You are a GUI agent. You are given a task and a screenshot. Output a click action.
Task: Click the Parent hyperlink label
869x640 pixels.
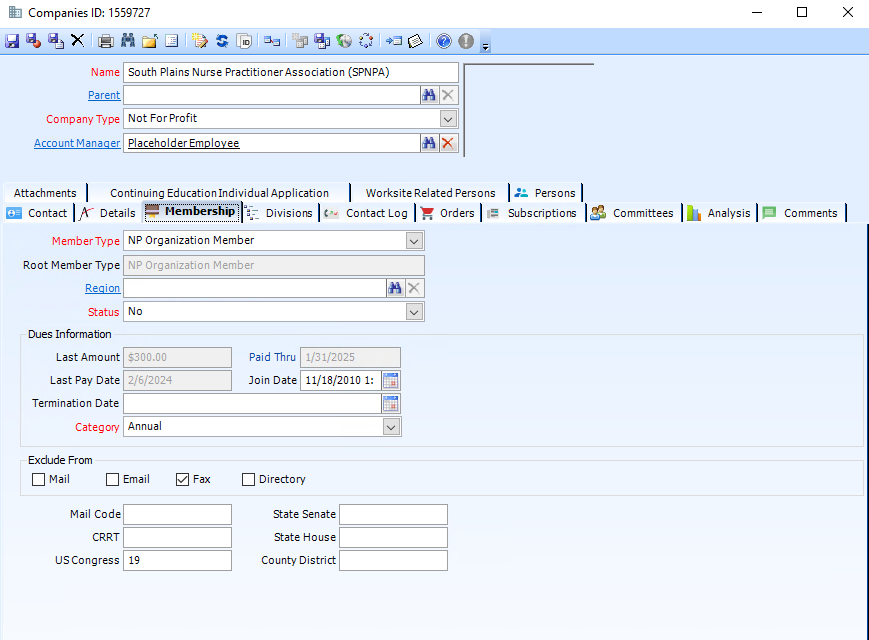104,95
